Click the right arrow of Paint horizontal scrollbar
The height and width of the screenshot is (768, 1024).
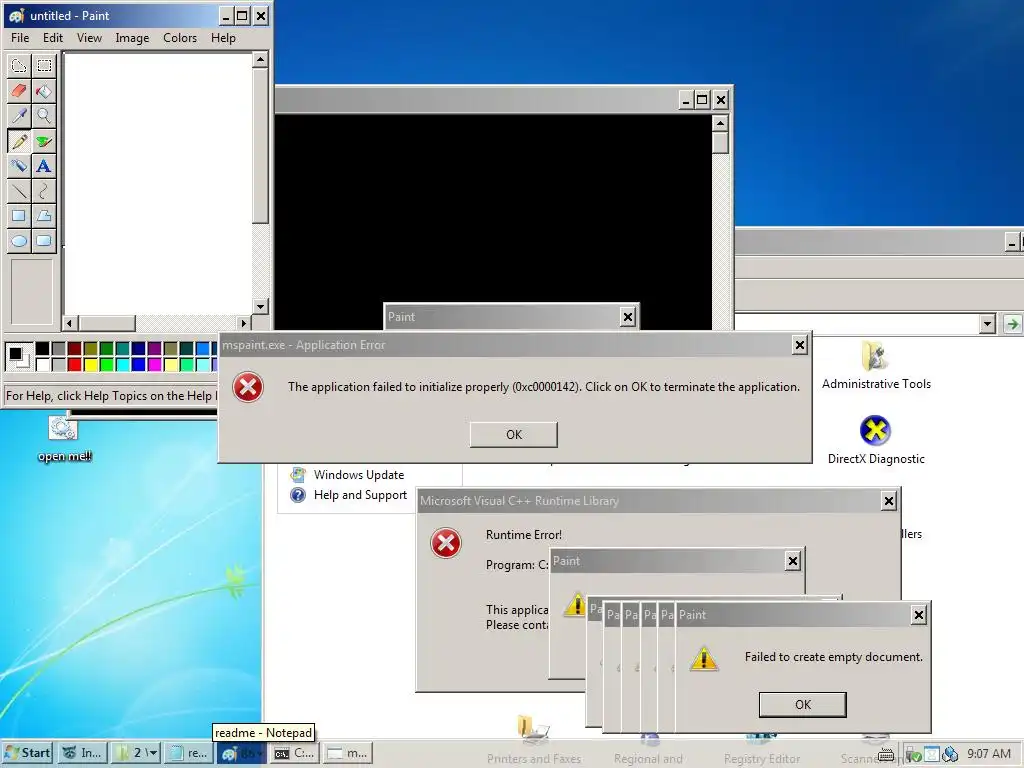tap(244, 323)
